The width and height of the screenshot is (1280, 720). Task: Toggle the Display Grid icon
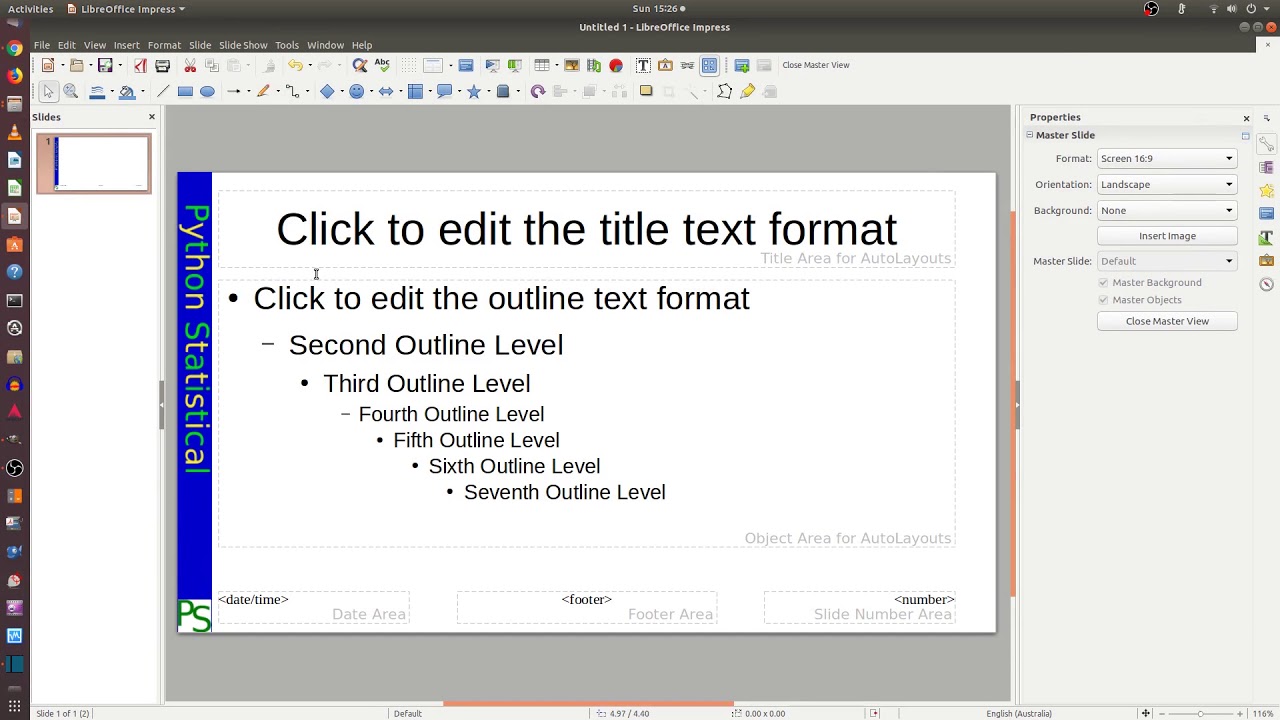point(410,65)
